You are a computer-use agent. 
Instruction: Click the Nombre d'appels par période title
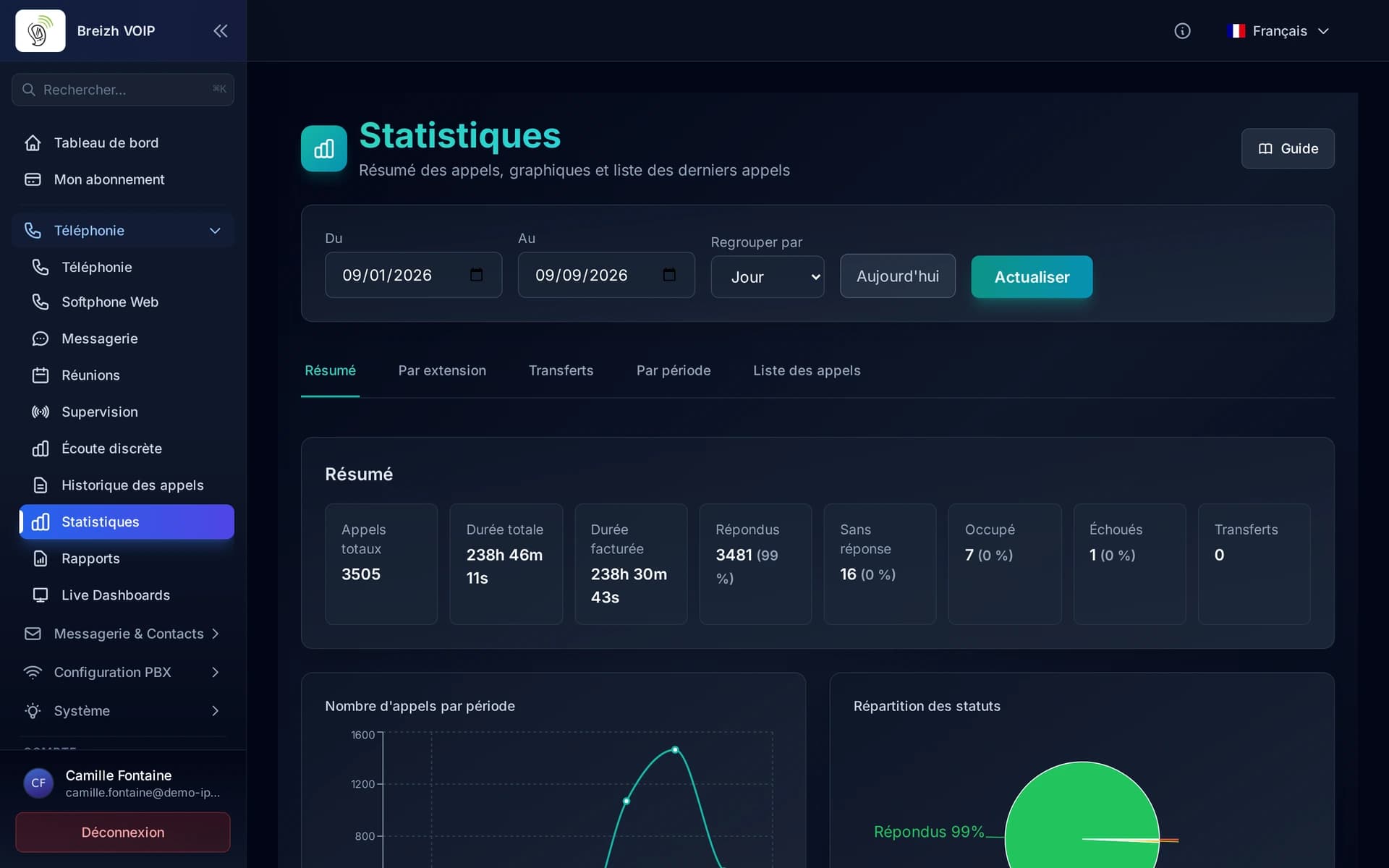420,706
